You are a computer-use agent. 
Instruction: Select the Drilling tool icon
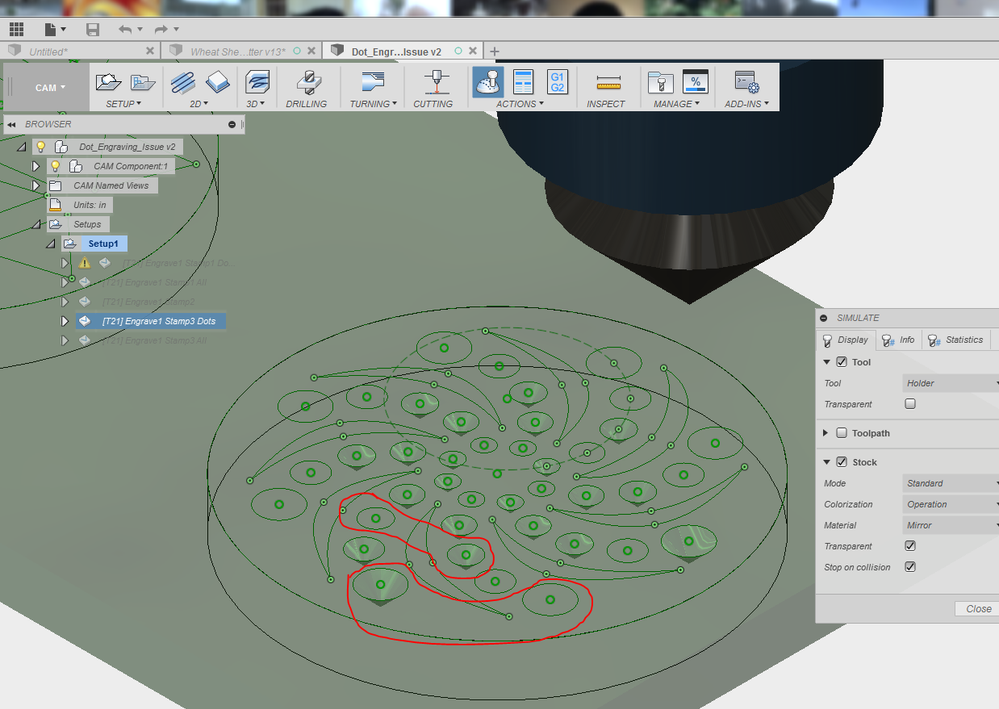click(307, 82)
